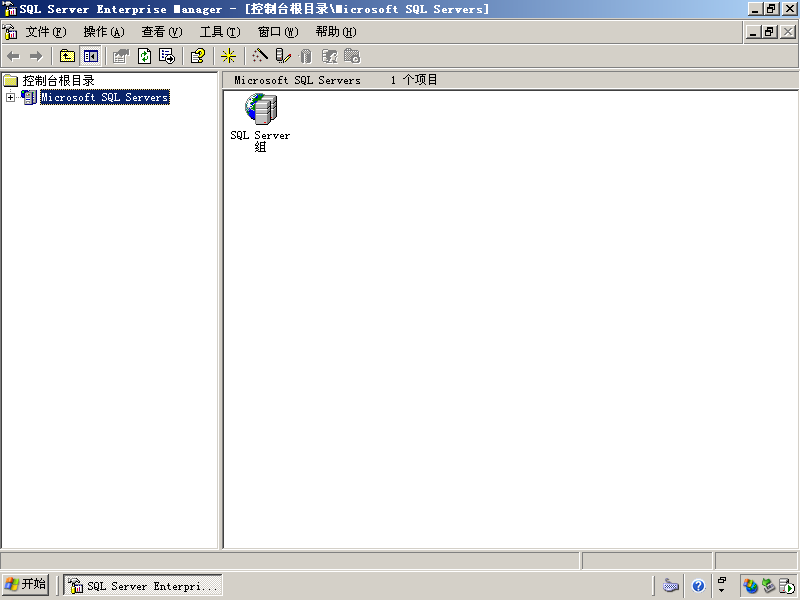Click the Windows globe tray icon
Viewport: 800px width, 600px height.
(x=750, y=586)
